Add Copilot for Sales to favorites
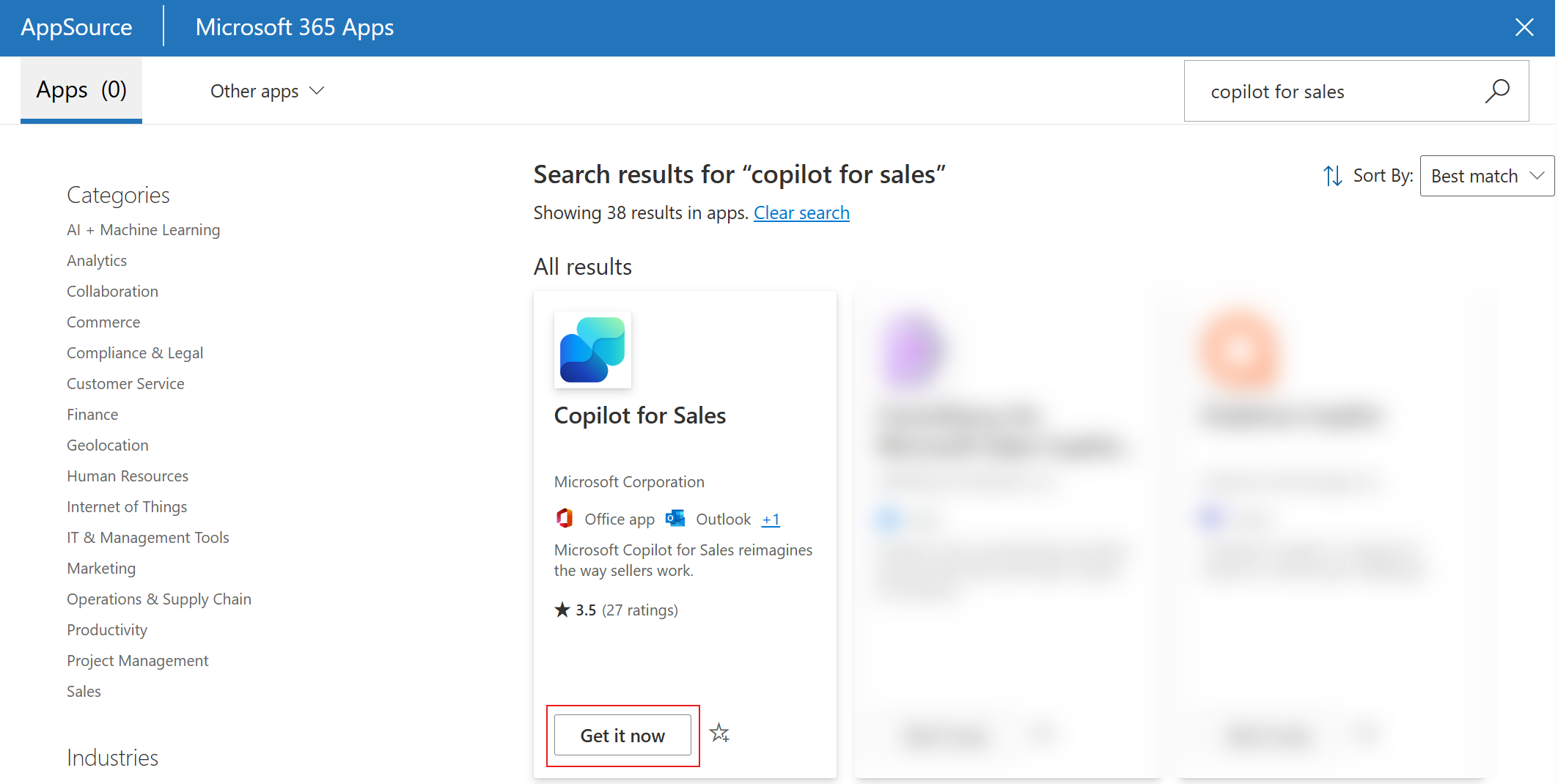1558x784 pixels. pyautogui.click(x=719, y=733)
